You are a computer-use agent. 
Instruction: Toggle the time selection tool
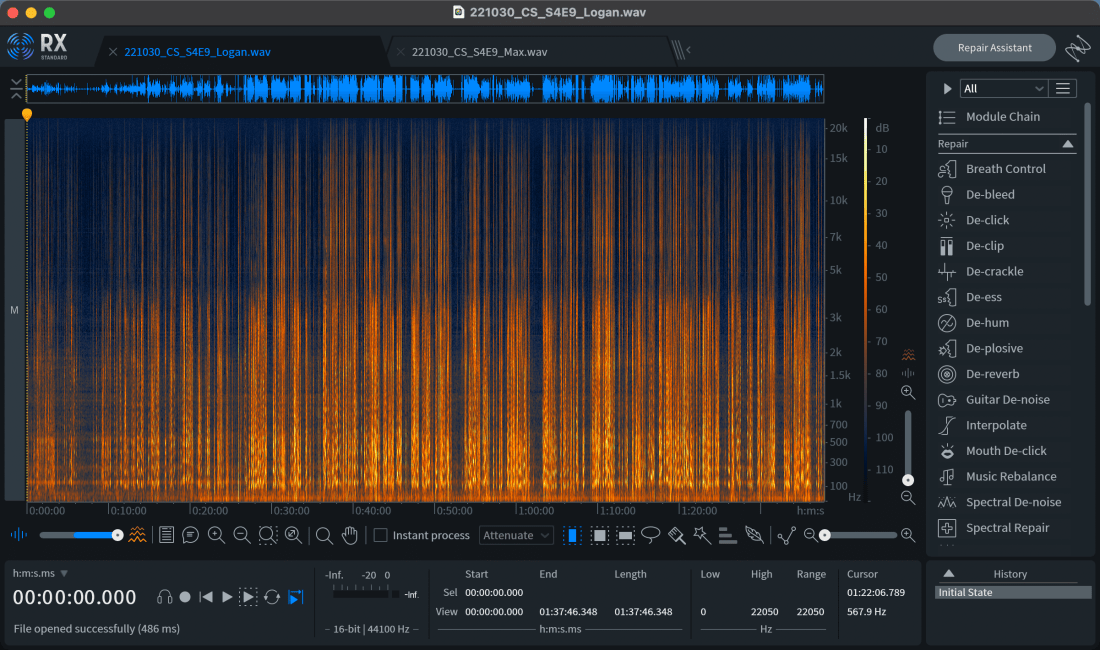click(x=572, y=535)
